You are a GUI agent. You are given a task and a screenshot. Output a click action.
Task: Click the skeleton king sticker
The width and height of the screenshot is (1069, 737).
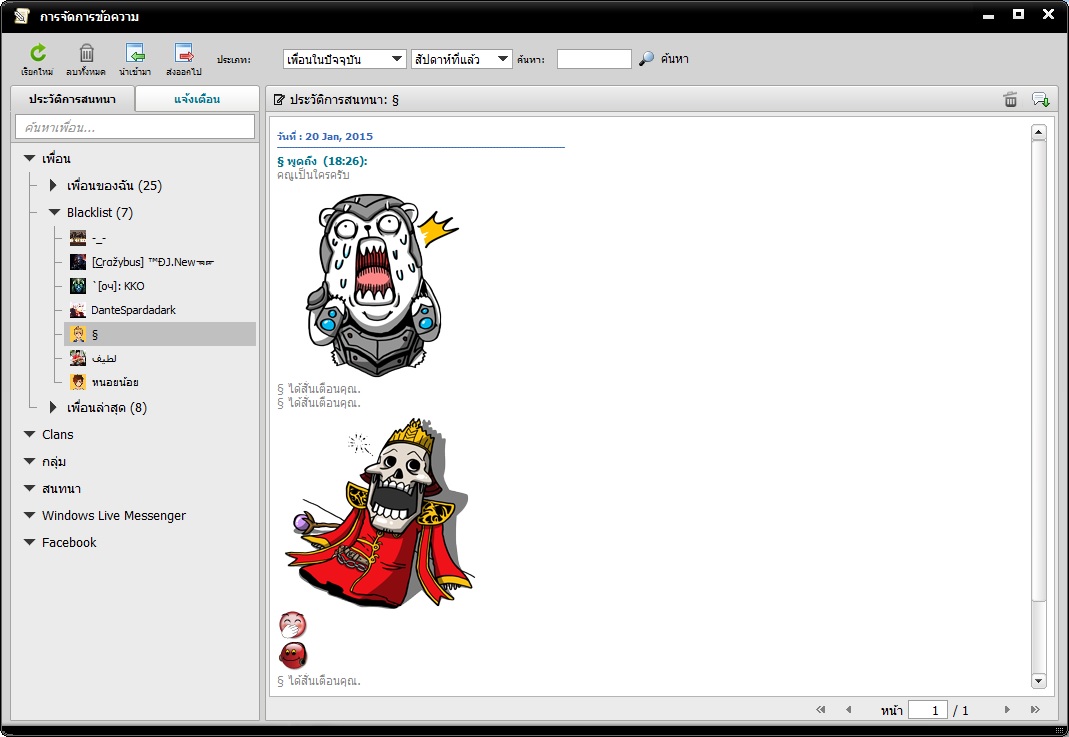(379, 513)
